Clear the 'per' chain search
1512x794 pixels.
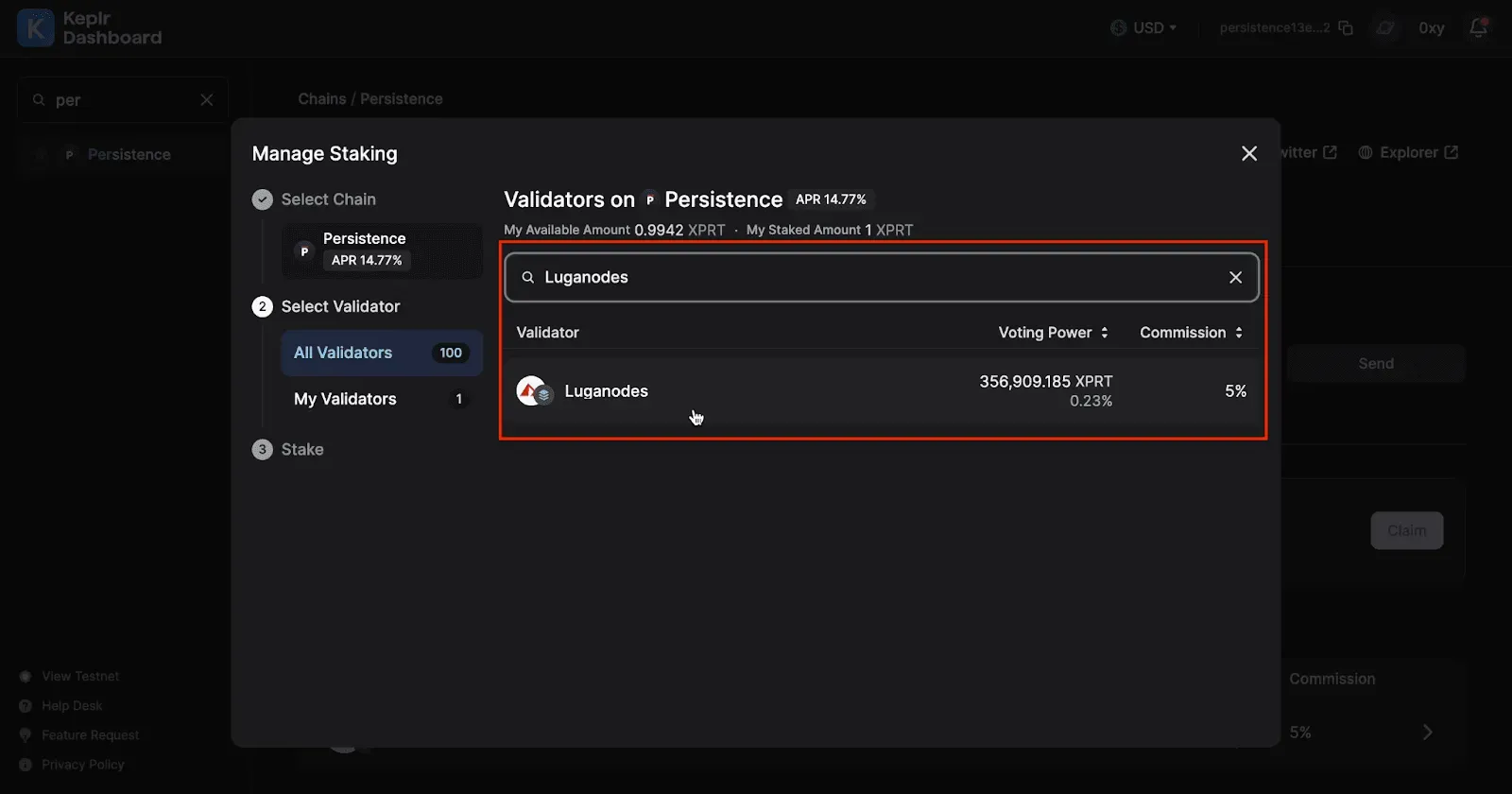(207, 100)
